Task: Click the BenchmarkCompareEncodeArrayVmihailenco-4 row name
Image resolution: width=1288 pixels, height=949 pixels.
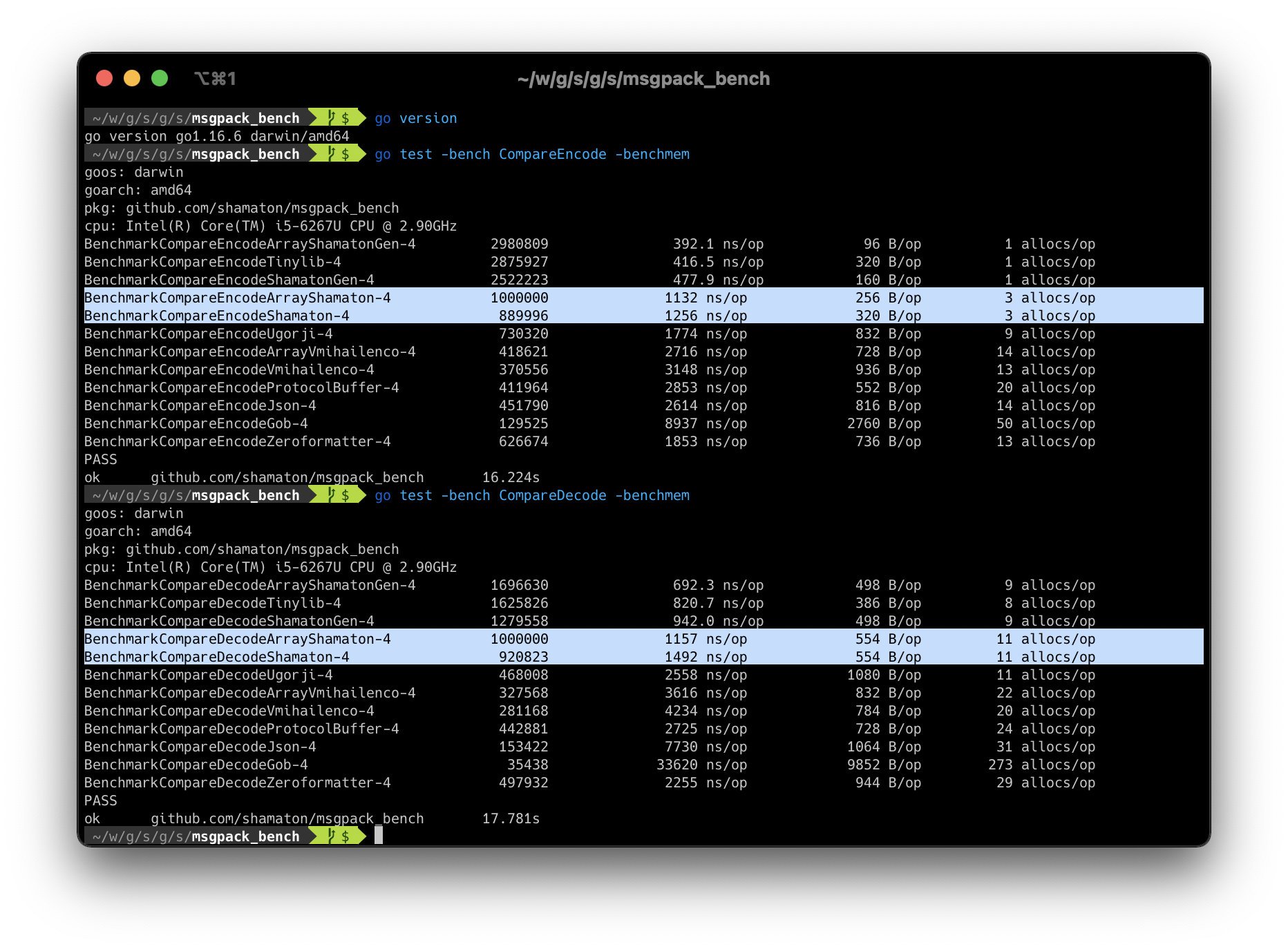Action: (x=250, y=352)
